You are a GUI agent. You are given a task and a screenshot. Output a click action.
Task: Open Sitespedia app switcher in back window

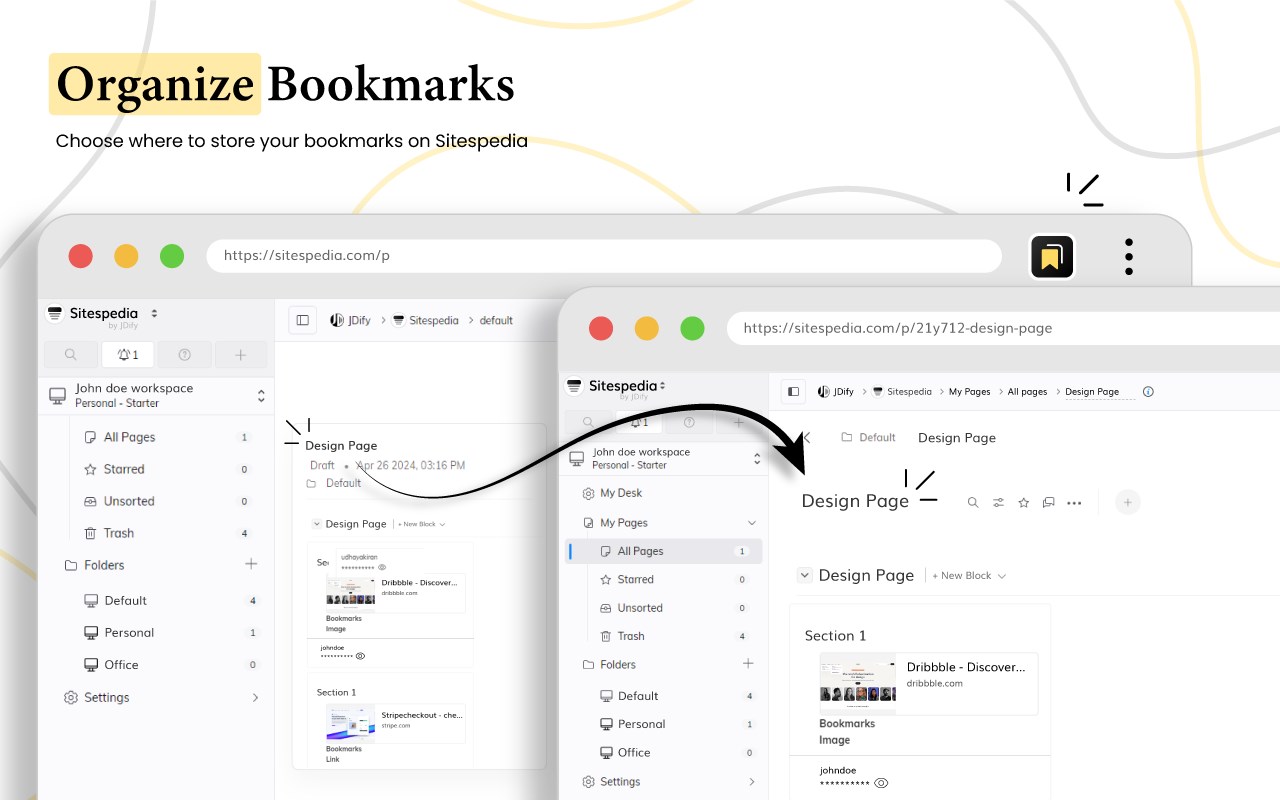pyautogui.click(x=154, y=314)
